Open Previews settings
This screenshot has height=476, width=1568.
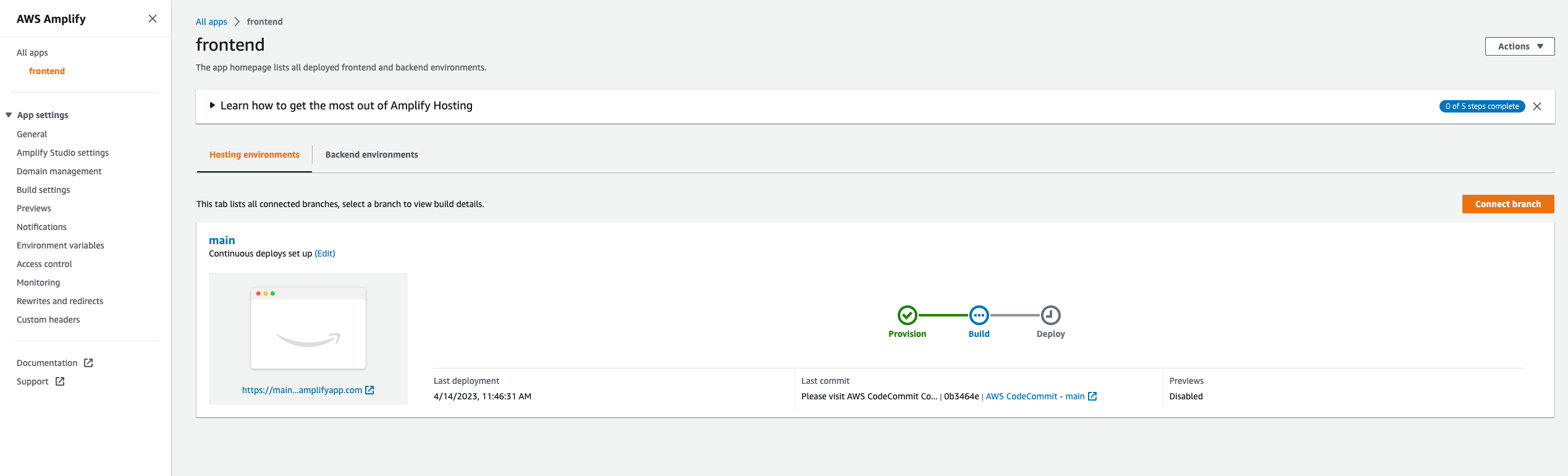(x=34, y=208)
